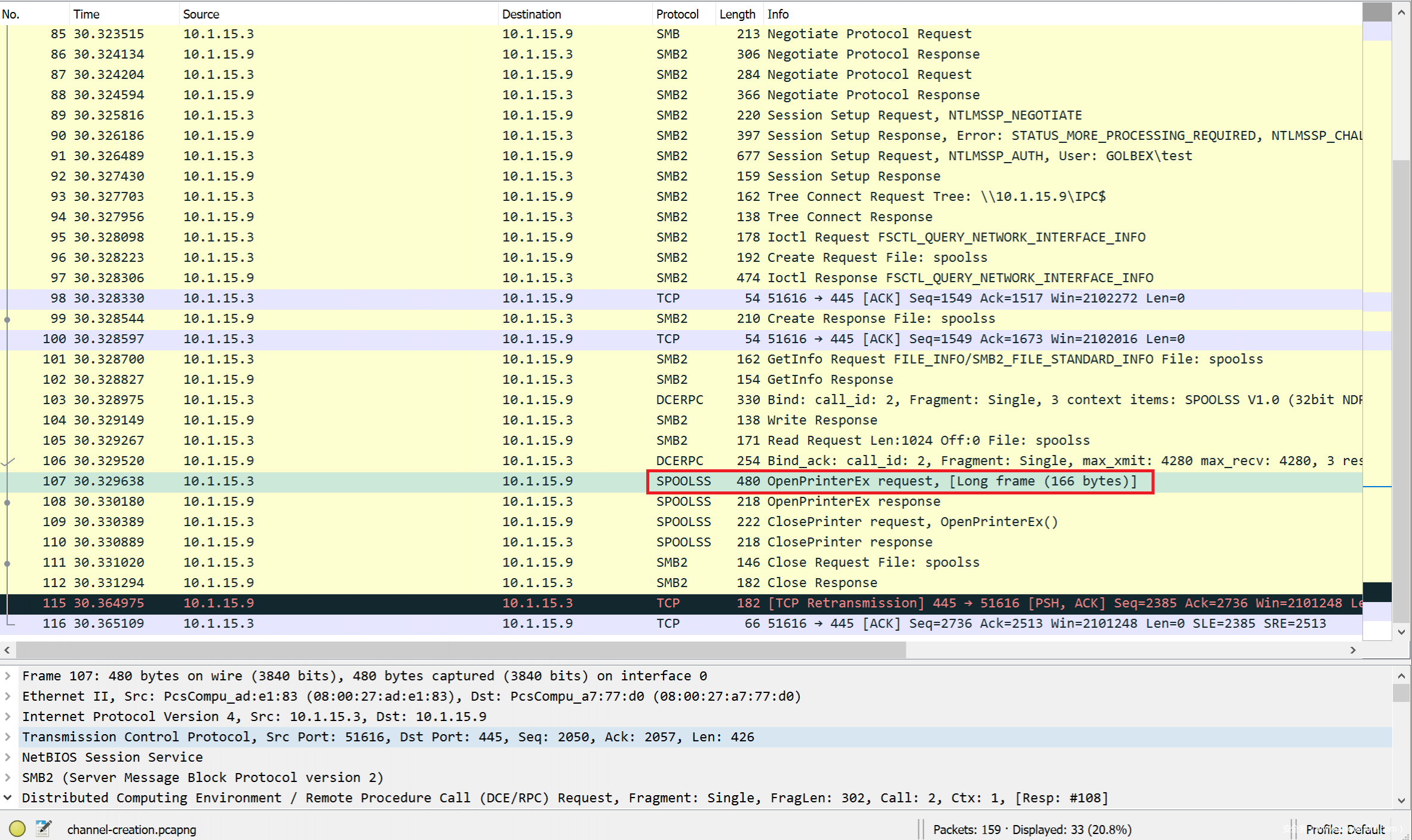The image size is (1412, 840).
Task: Expand Frame 107 details node
Action: pyautogui.click(x=8, y=676)
